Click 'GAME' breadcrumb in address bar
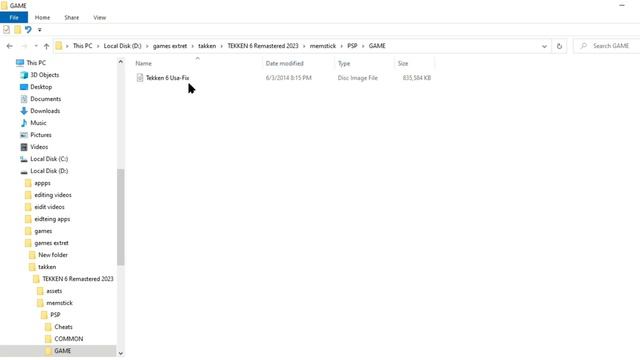Image resolution: width=640 pixels, height=360 pixels. point(377,46)
